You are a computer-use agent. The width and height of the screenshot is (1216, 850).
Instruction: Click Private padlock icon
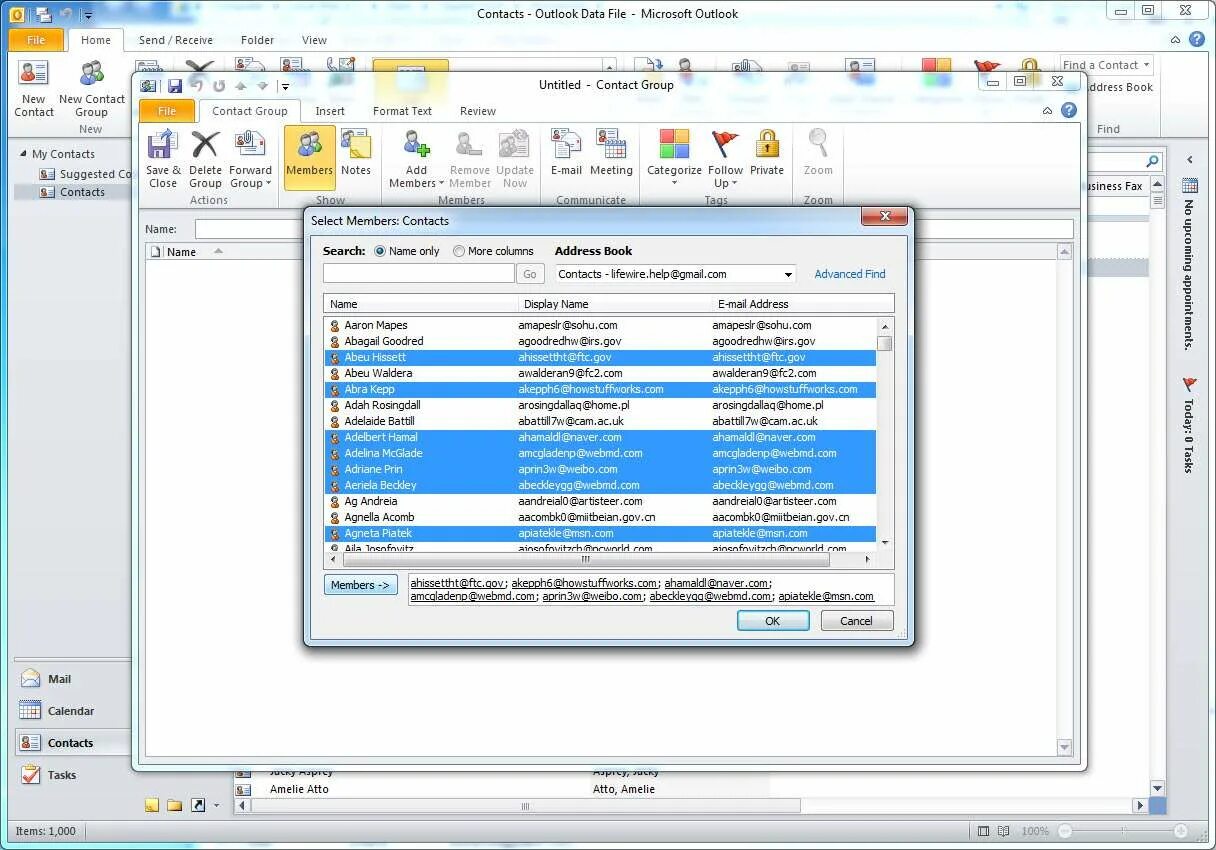point(767,145)
